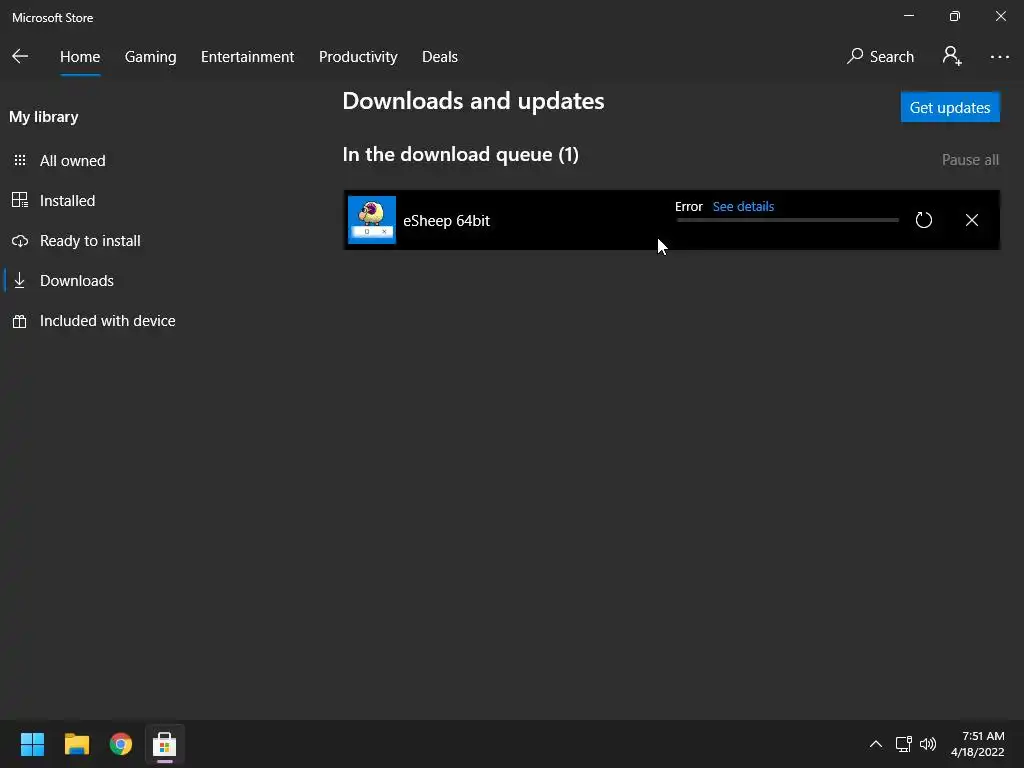Click the eSheep 64bit app name

pos(446,221)
